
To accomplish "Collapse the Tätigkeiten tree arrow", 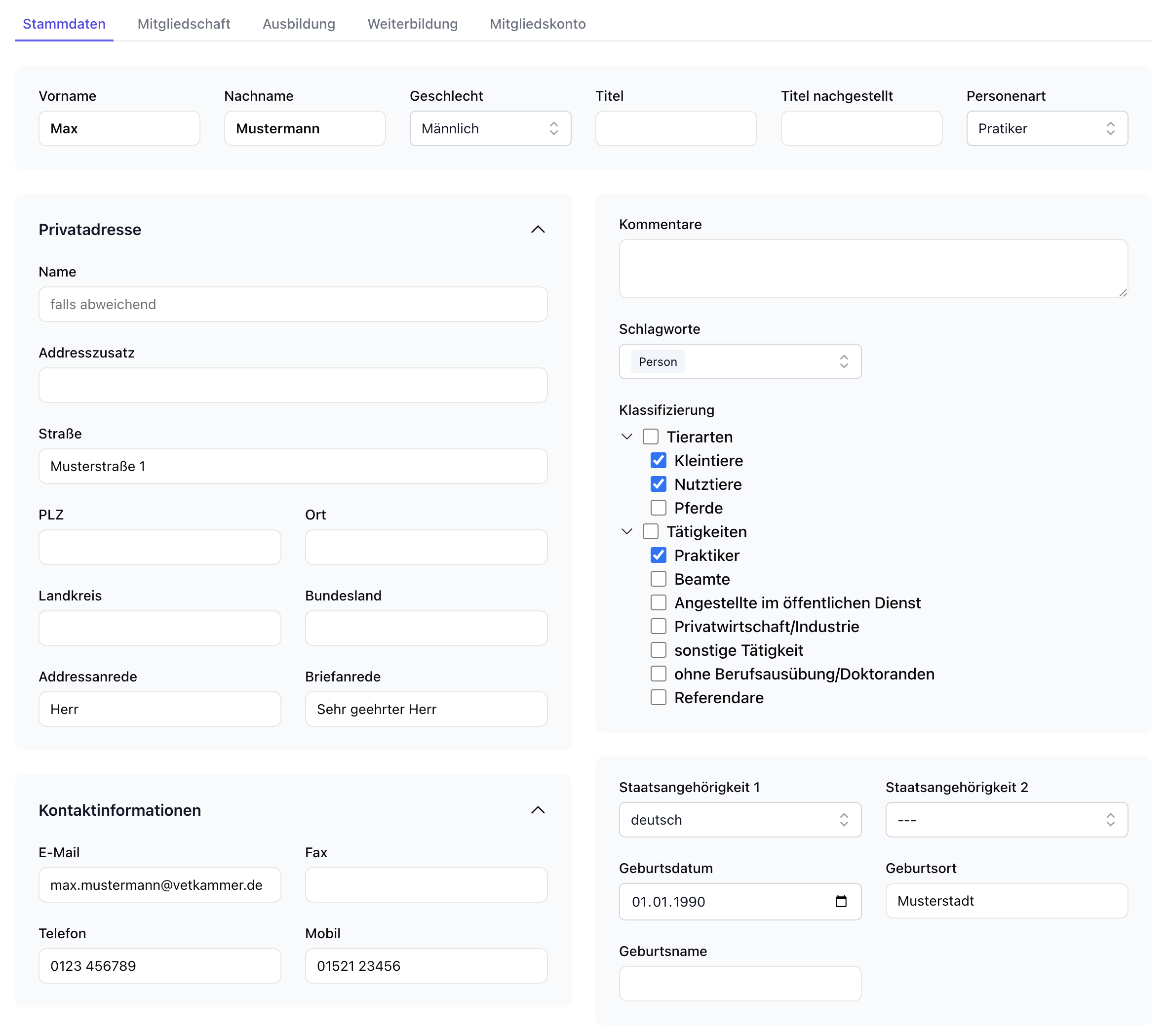I will coord(626,532).
